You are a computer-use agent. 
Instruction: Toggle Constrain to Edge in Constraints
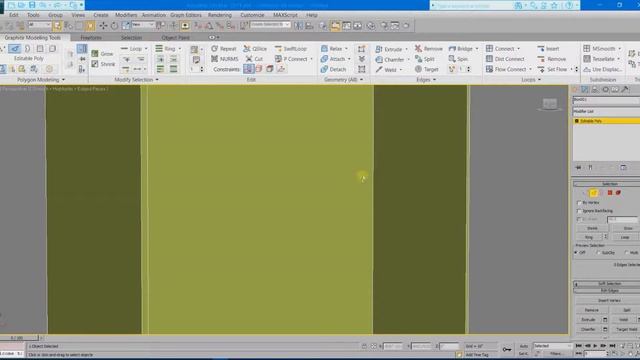(259, 69)
